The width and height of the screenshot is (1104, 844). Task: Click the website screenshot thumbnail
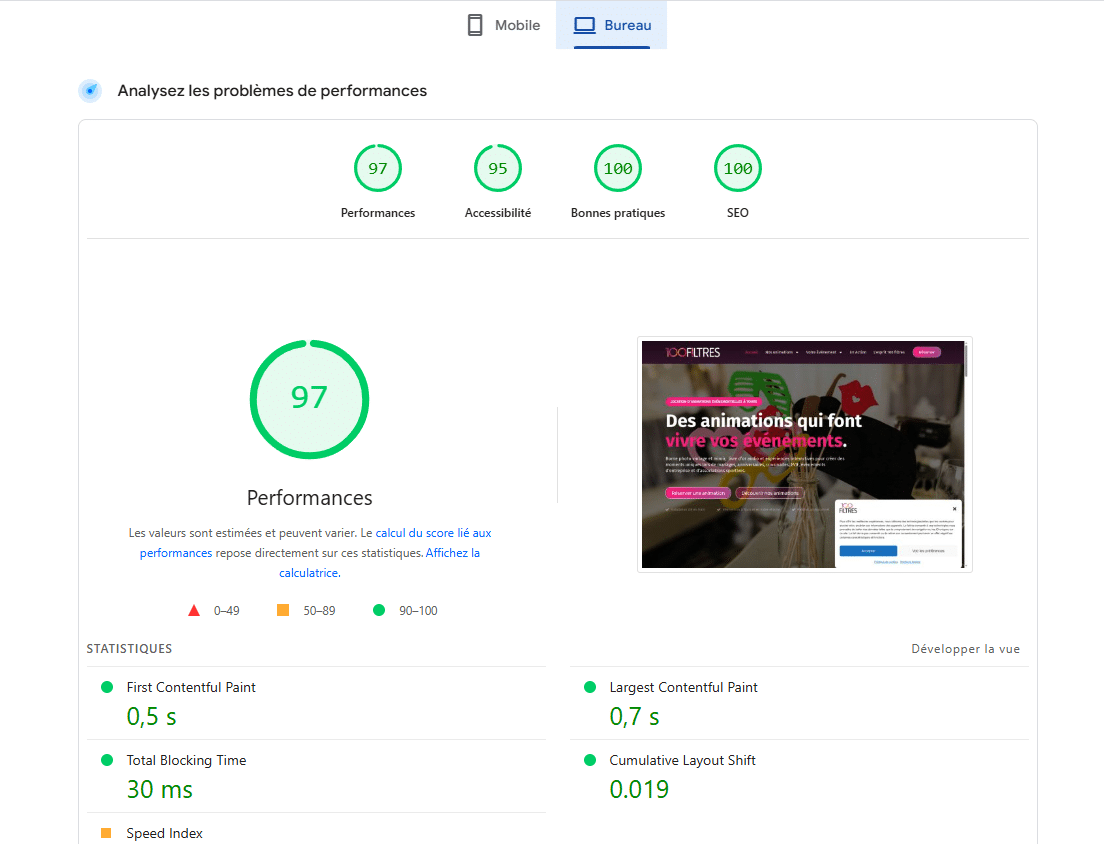click(x=804, y=454)
